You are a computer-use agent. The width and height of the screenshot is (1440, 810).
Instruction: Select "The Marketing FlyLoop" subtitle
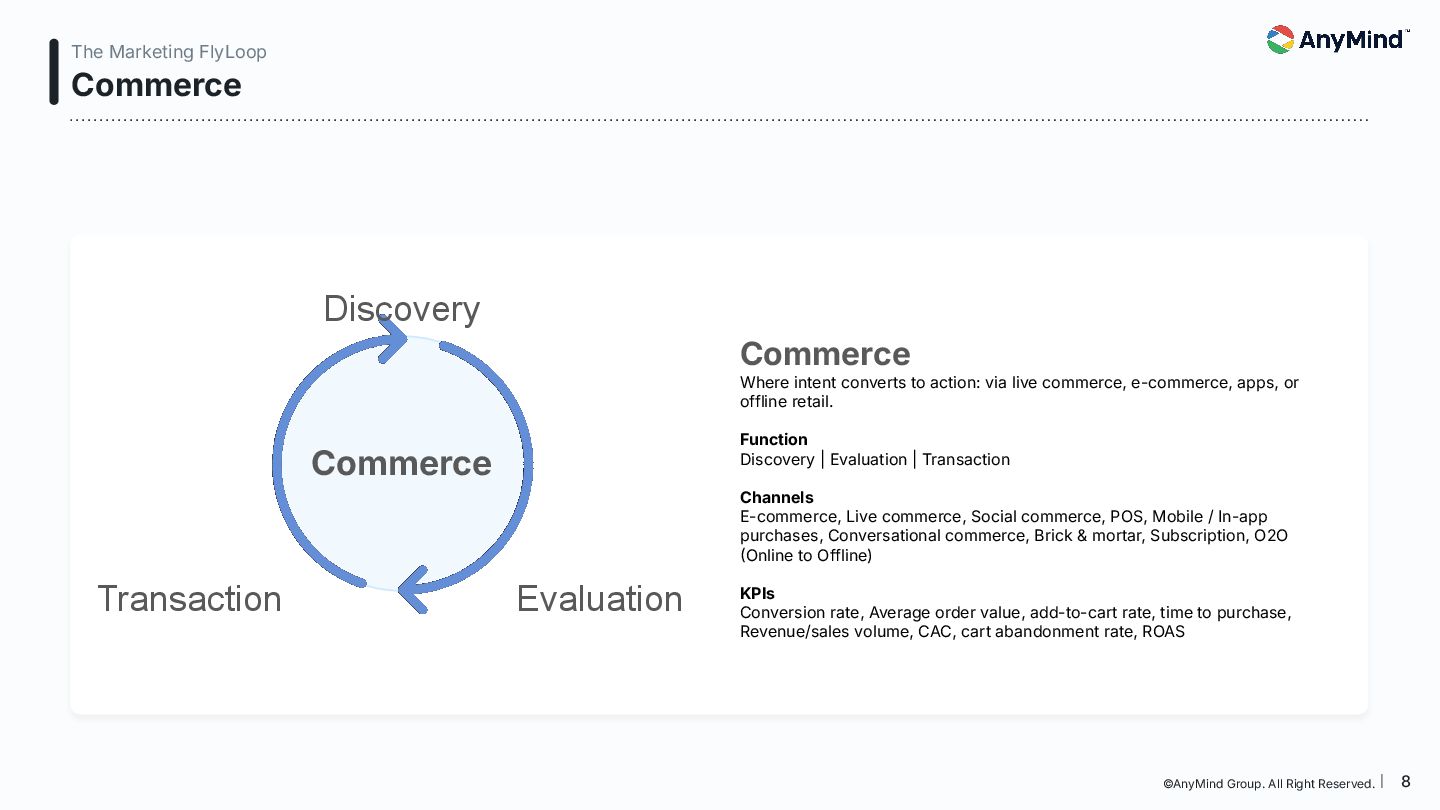(169, 52)
